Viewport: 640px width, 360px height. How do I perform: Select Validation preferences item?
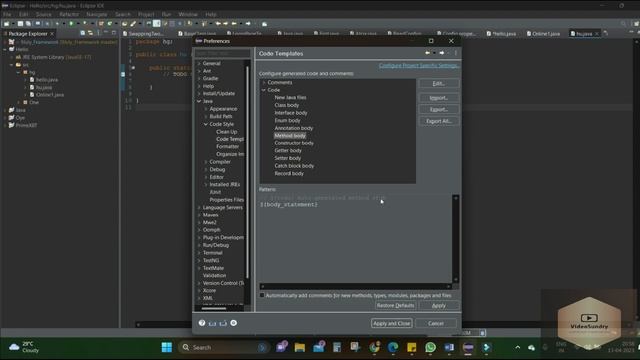pyautogui.click(x=214, y=276)
